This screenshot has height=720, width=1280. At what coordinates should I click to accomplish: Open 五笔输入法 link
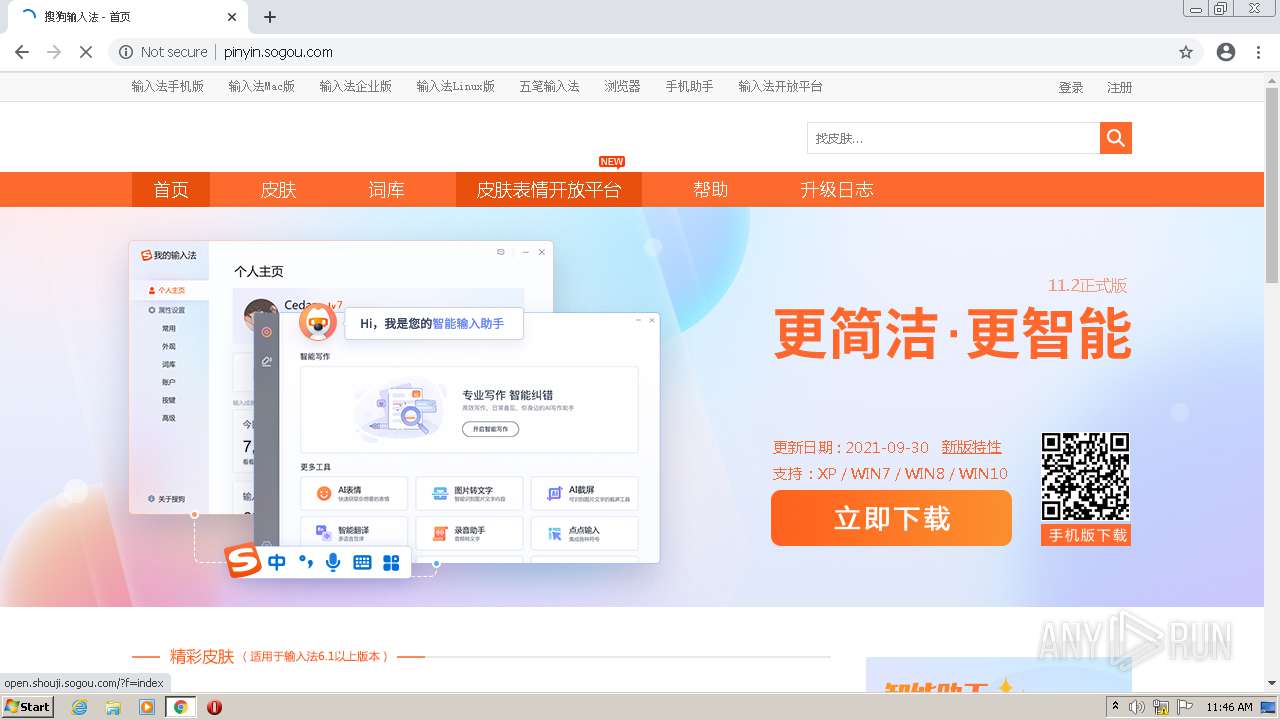(549, 86)
